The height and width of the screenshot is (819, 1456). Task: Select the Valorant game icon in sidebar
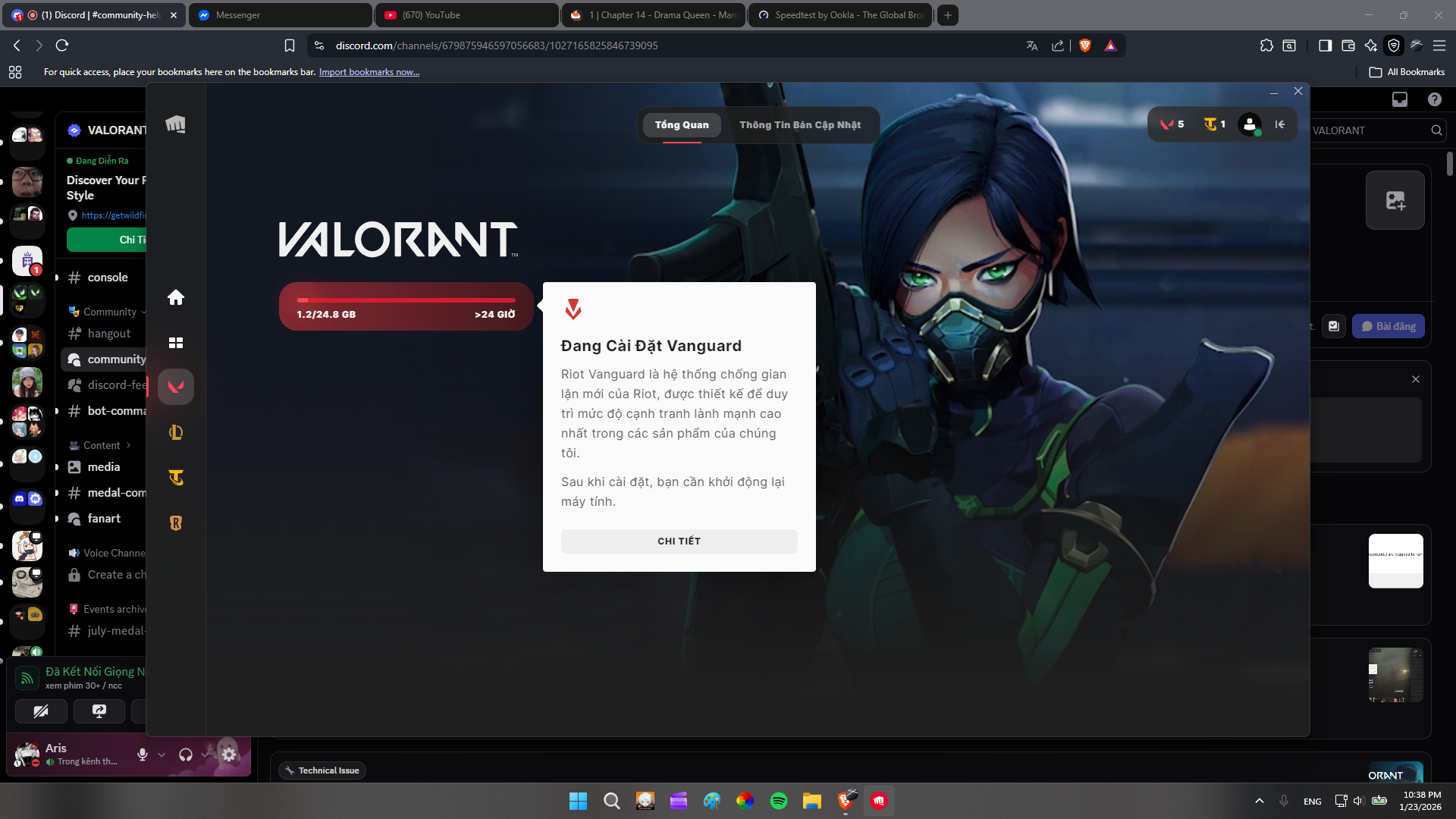[x=176, y=387]
